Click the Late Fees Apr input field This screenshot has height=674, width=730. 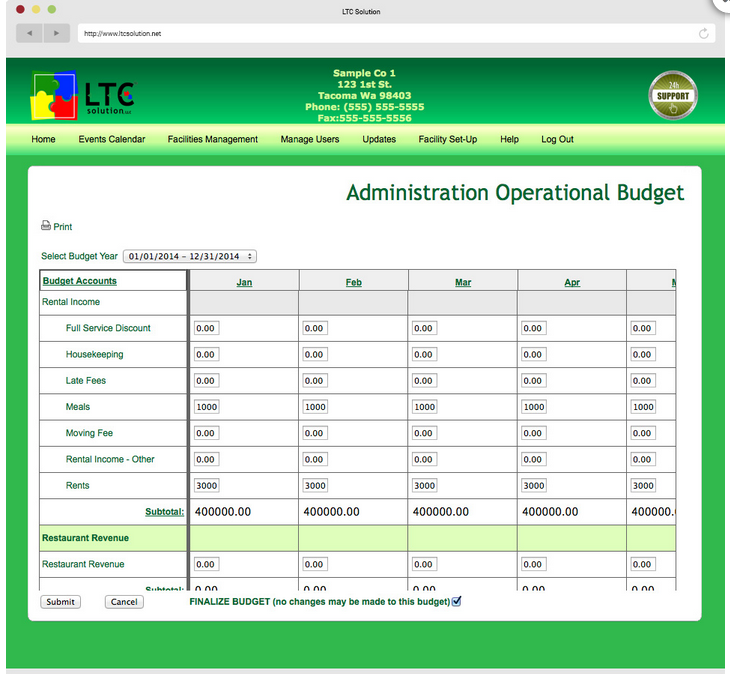(534, 381)
